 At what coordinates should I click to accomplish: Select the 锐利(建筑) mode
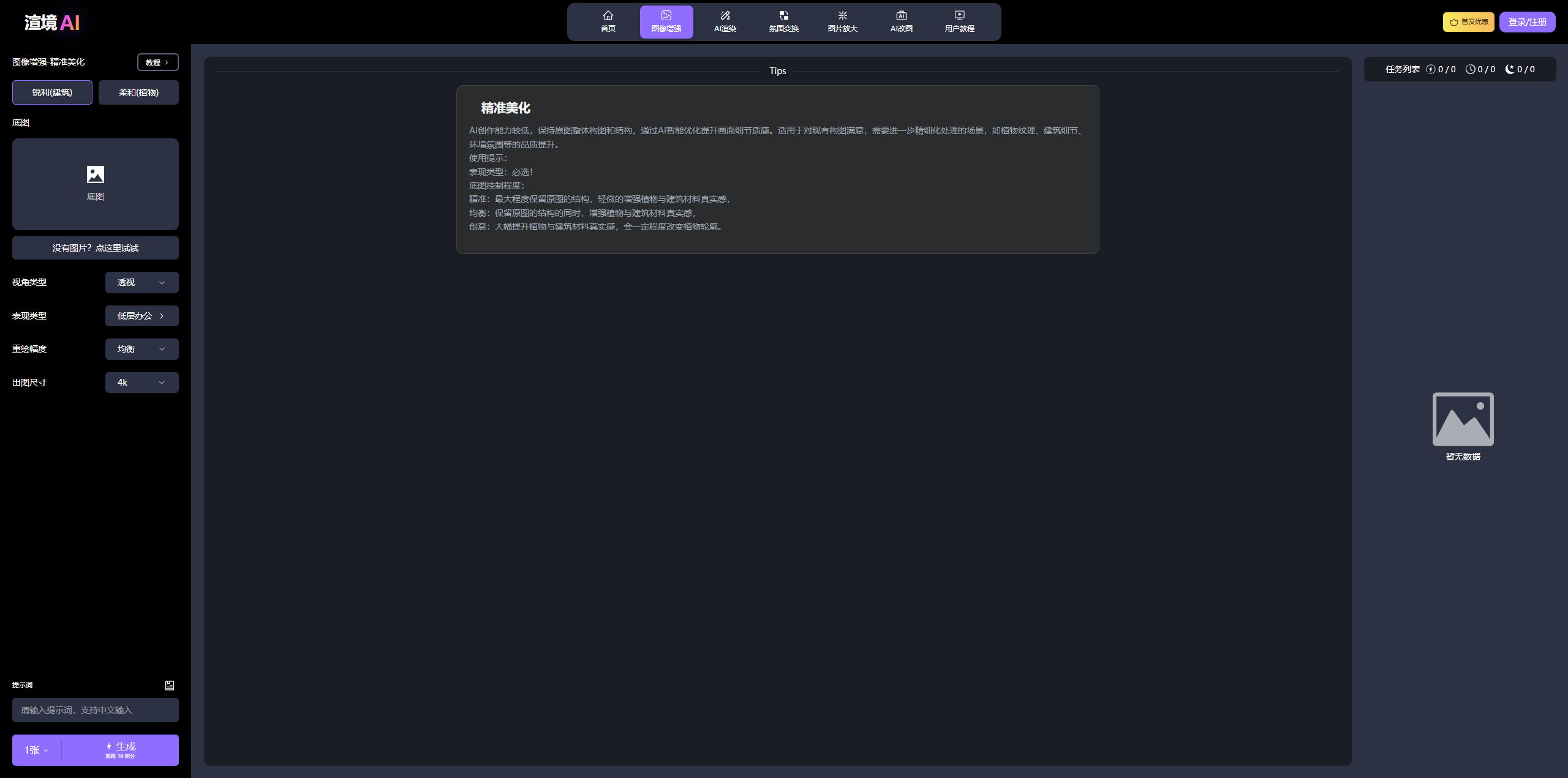(52, 92)
